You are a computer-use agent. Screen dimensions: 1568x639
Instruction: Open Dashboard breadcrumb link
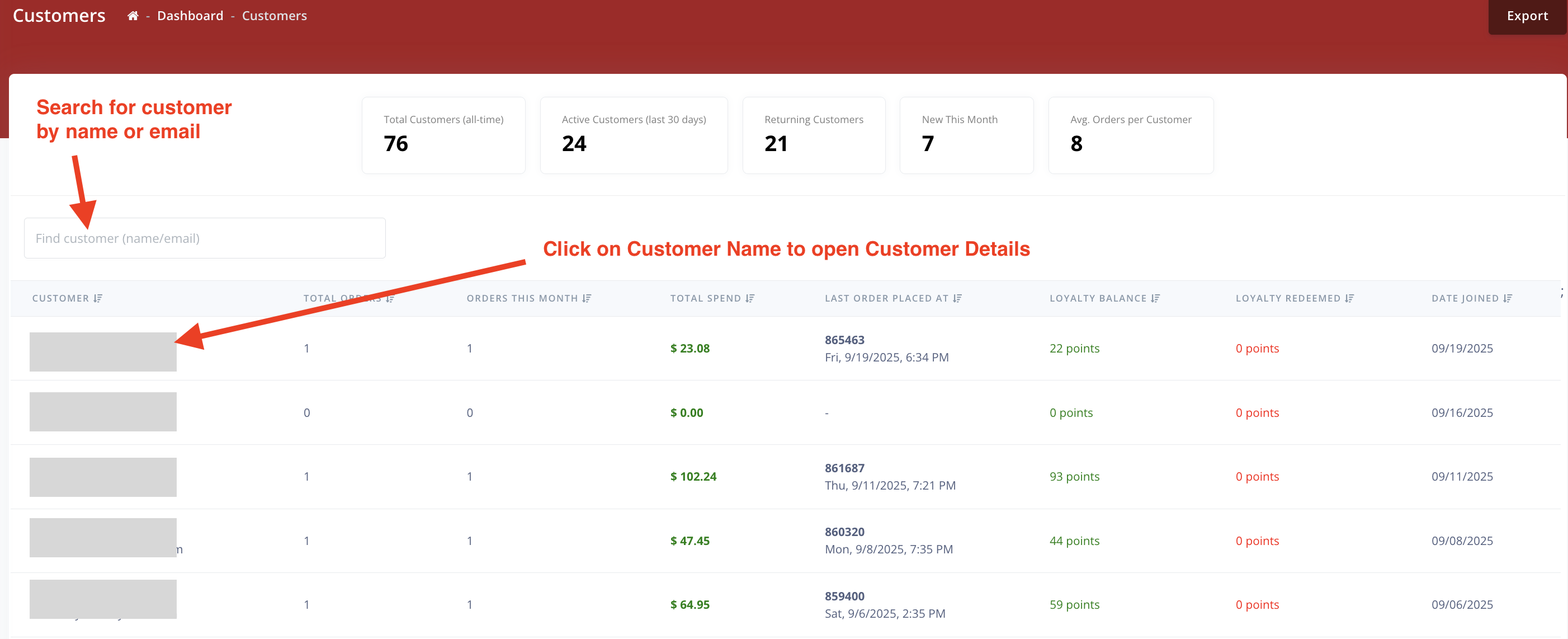[190, 16]
